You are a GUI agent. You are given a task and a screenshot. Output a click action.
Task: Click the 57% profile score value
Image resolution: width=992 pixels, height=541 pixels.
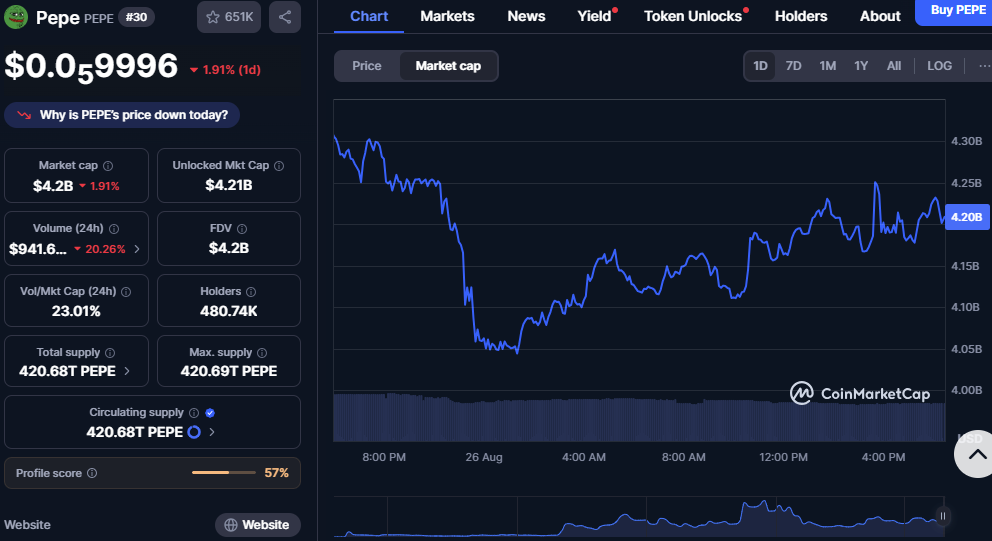276,473
